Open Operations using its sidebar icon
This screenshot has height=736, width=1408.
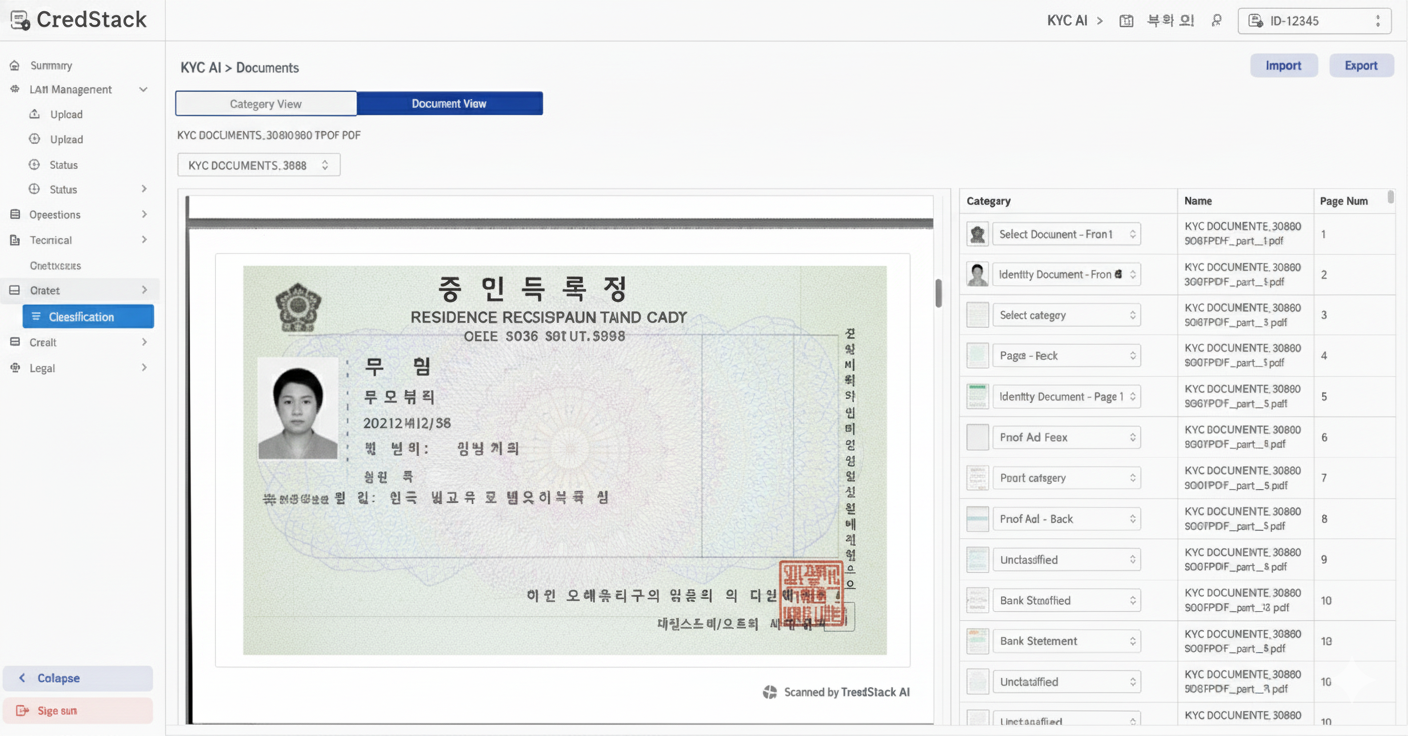14,214
